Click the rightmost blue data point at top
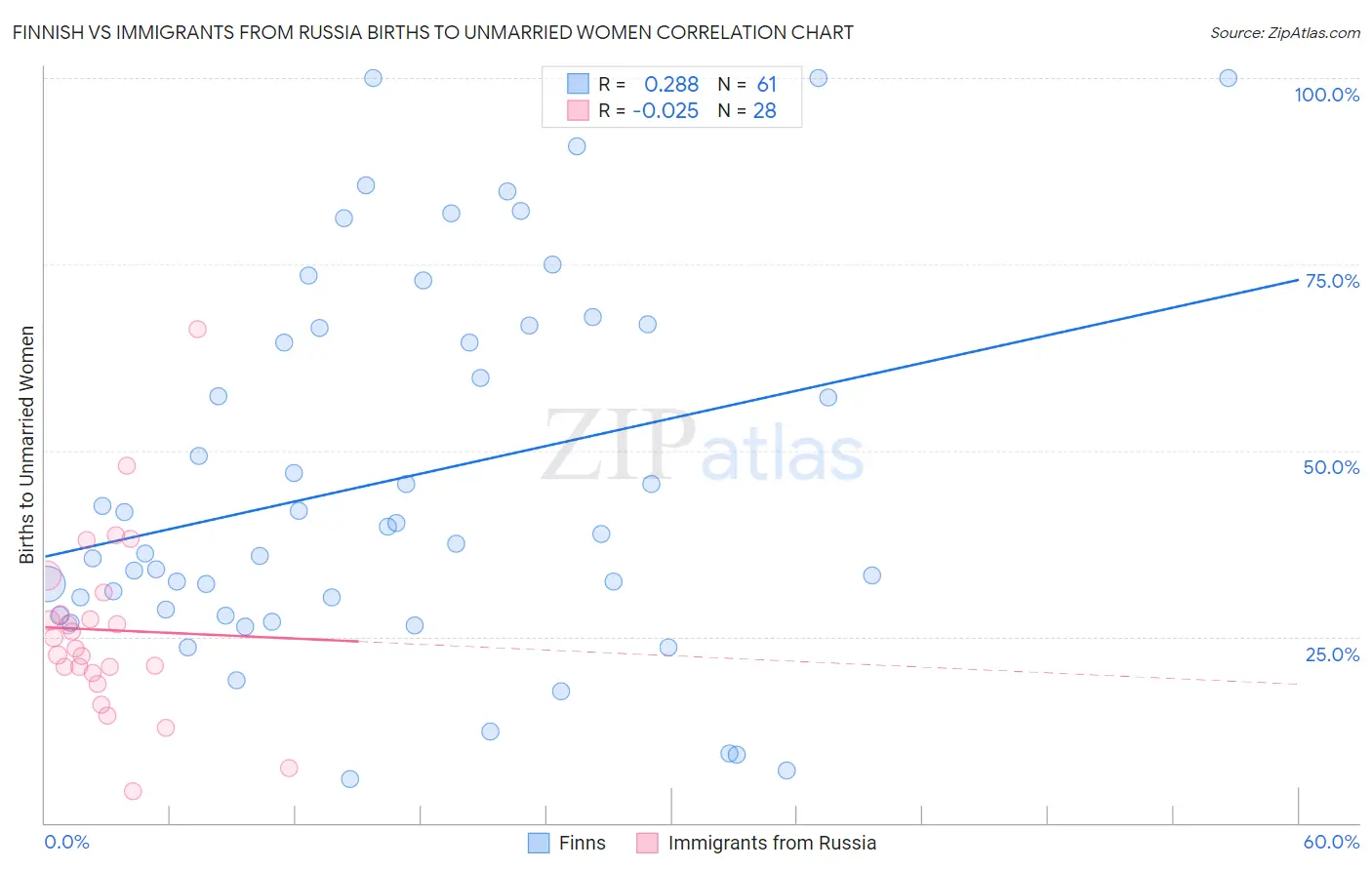 (x=1229, y=78)
